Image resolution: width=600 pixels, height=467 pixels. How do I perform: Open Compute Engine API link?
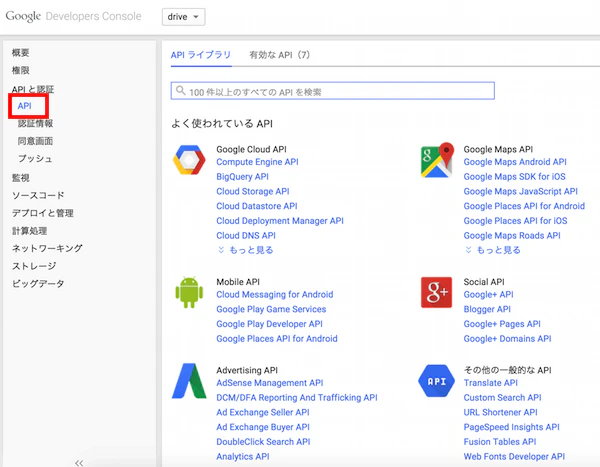257,162
